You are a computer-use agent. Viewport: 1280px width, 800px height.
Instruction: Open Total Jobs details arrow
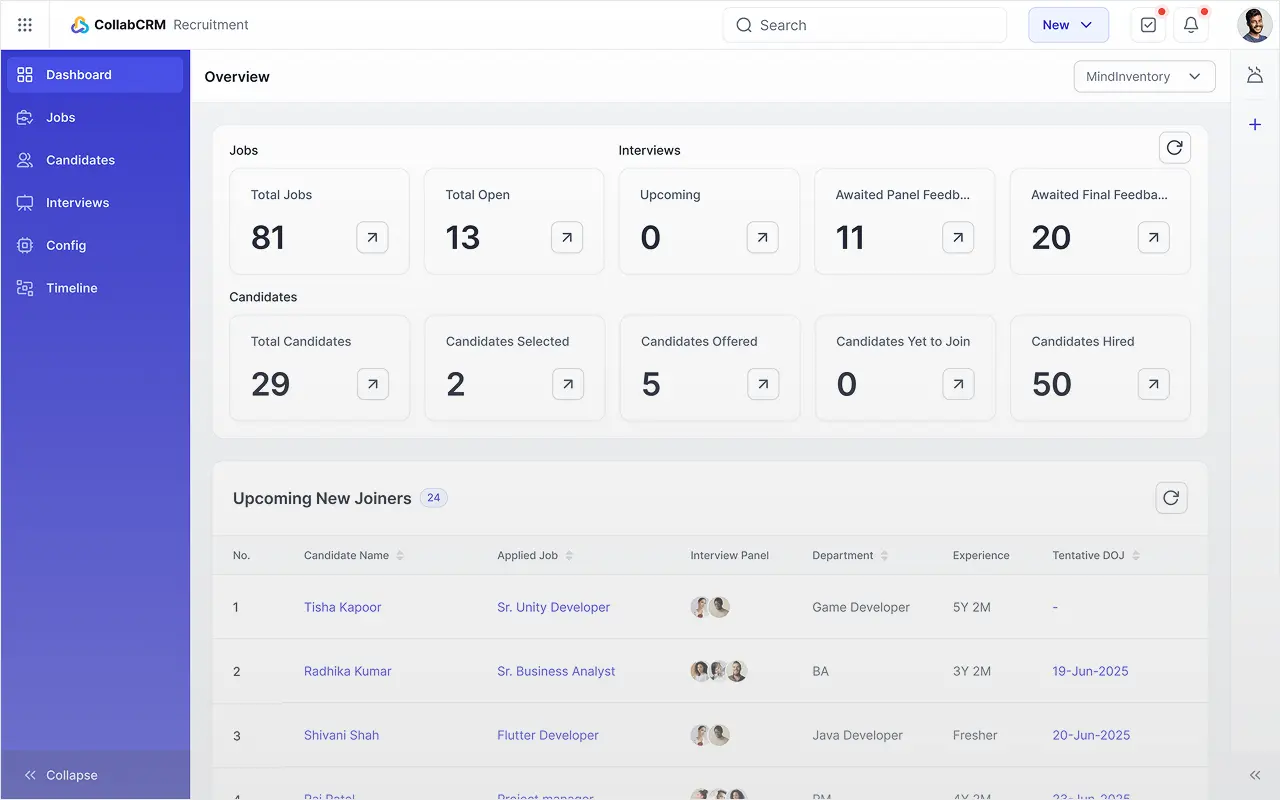tap(372, 237)
